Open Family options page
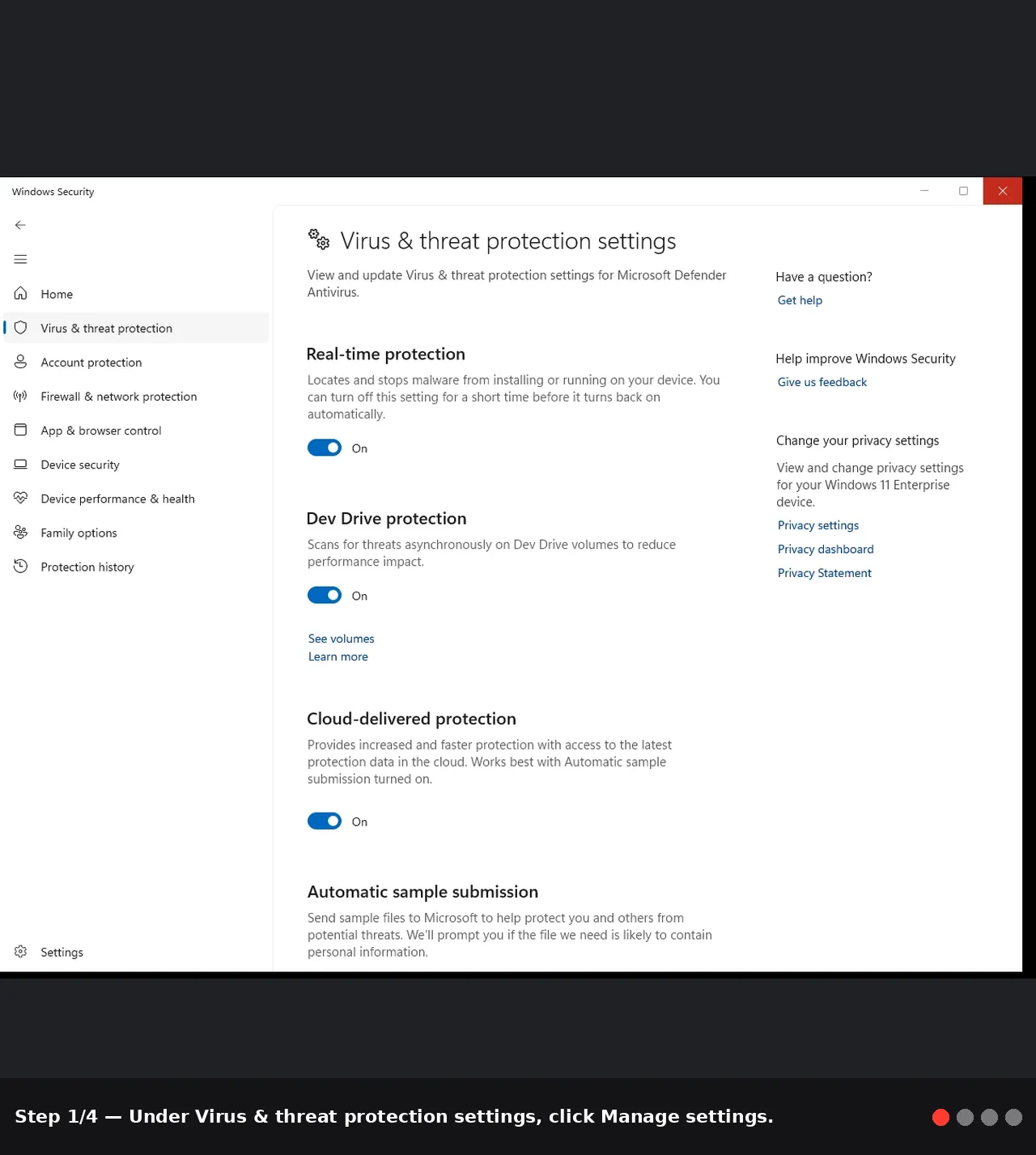 coord(136,532)
